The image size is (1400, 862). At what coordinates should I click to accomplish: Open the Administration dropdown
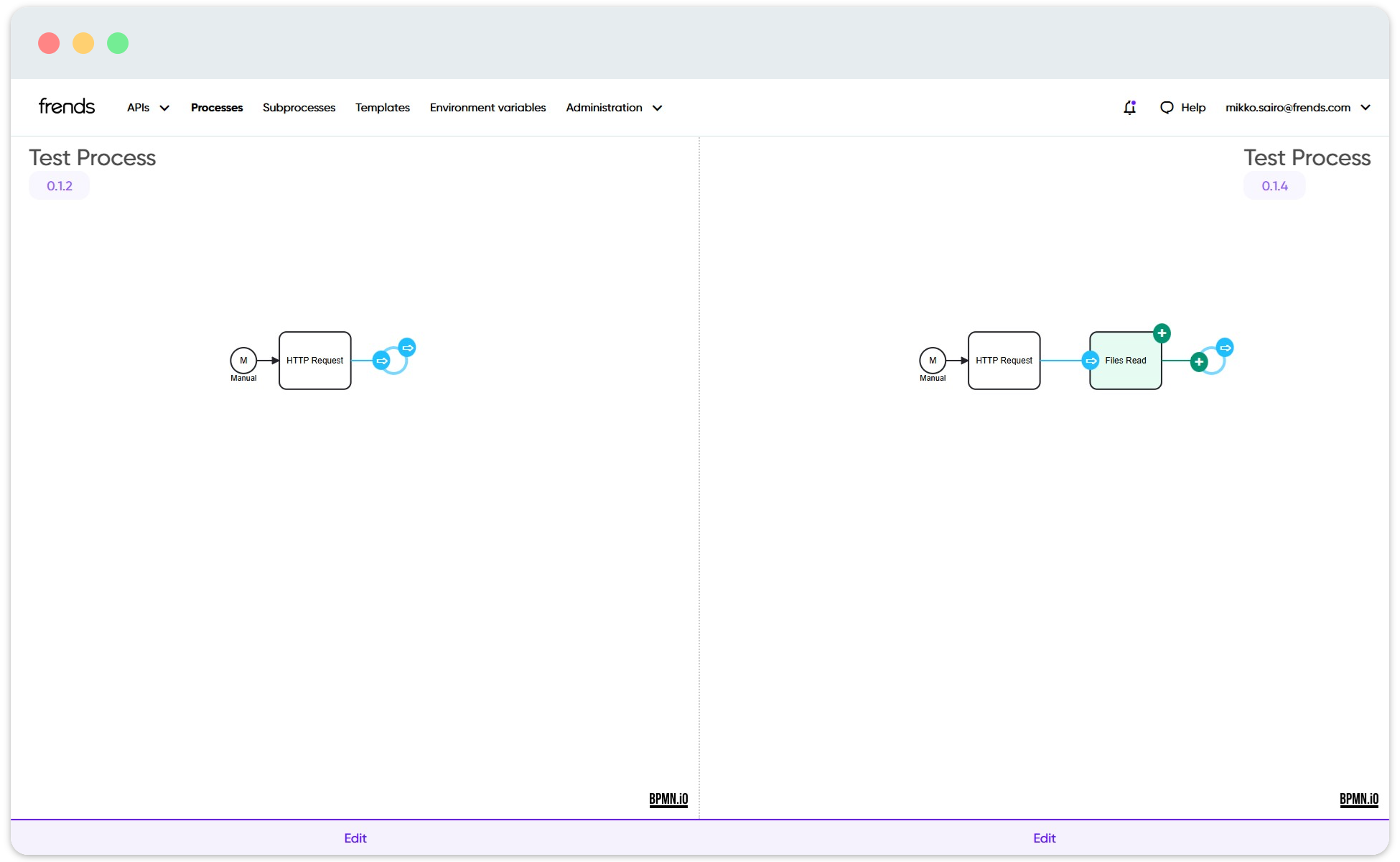612,107
